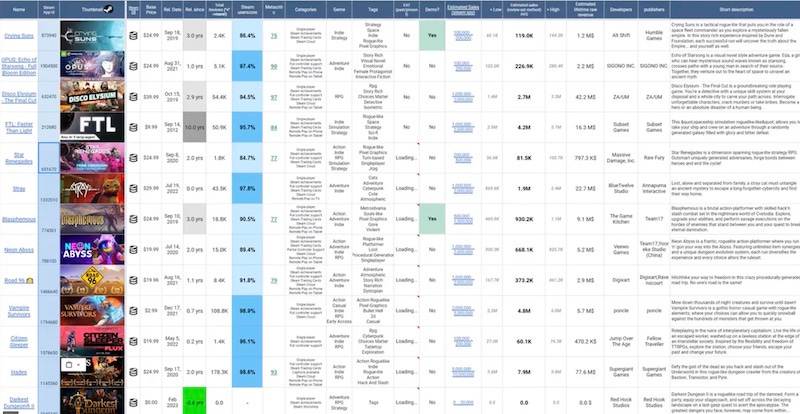The width and height of the screenshot is (800, 414).
Task: Click the Steam DB icon for Disco Elysium
Action: tap(133, 96)
